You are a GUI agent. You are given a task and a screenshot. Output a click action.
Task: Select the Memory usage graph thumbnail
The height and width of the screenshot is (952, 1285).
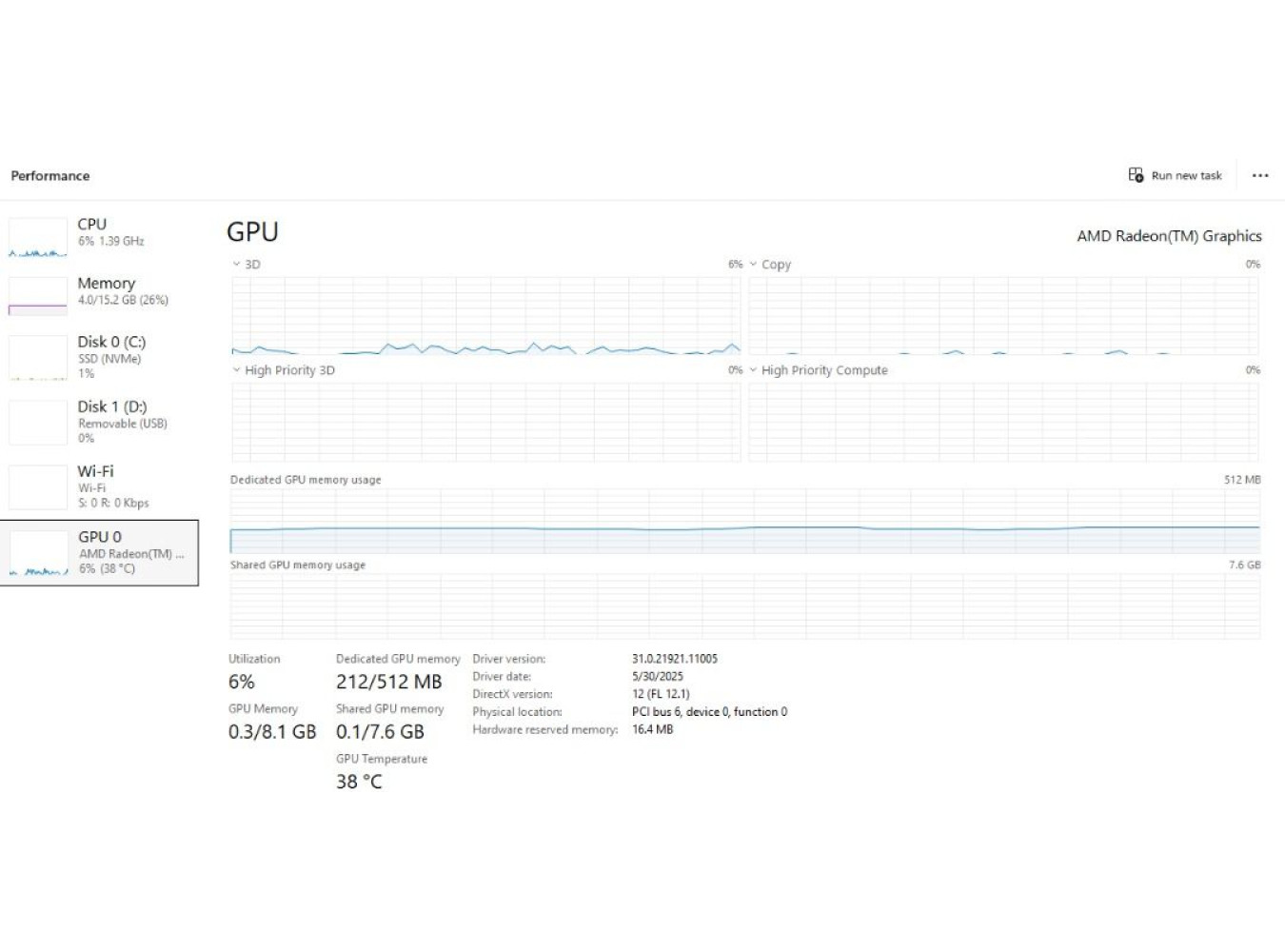pyautogui.click(x=38, y=296)
